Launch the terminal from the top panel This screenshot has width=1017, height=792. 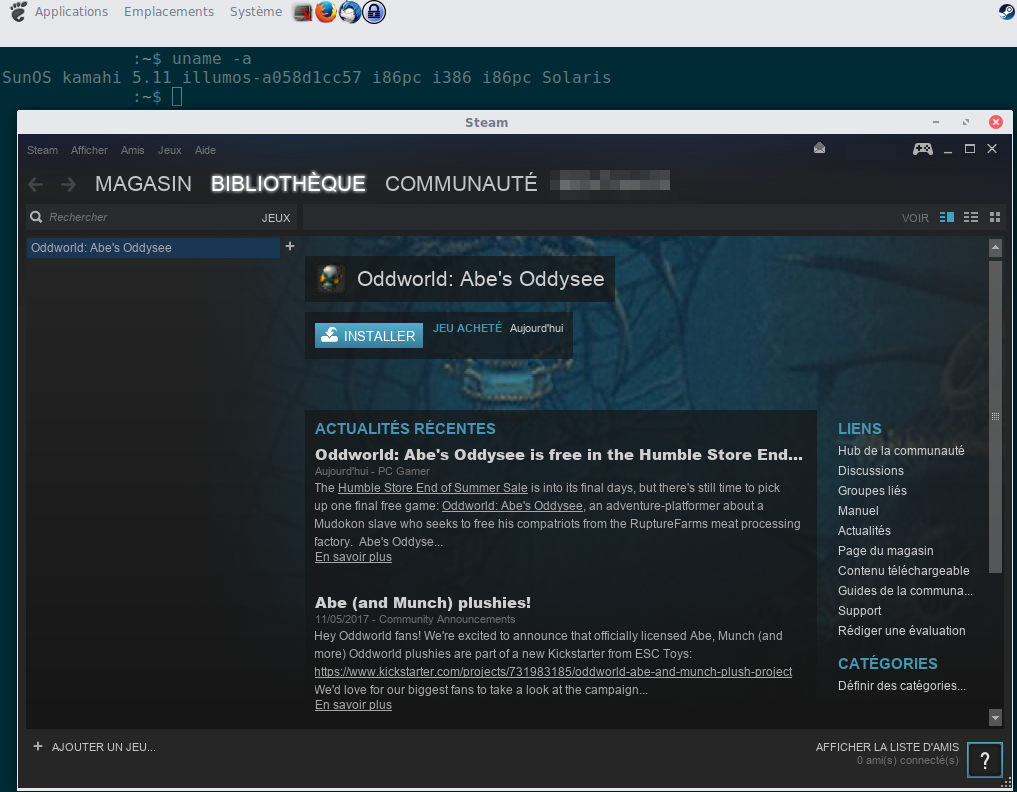(302, 12)
